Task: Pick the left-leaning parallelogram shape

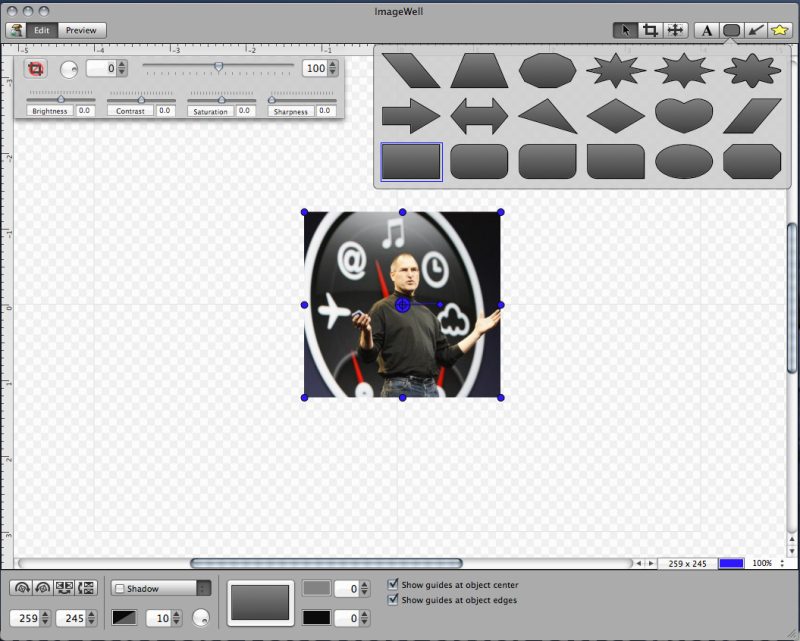Action: 411,70
